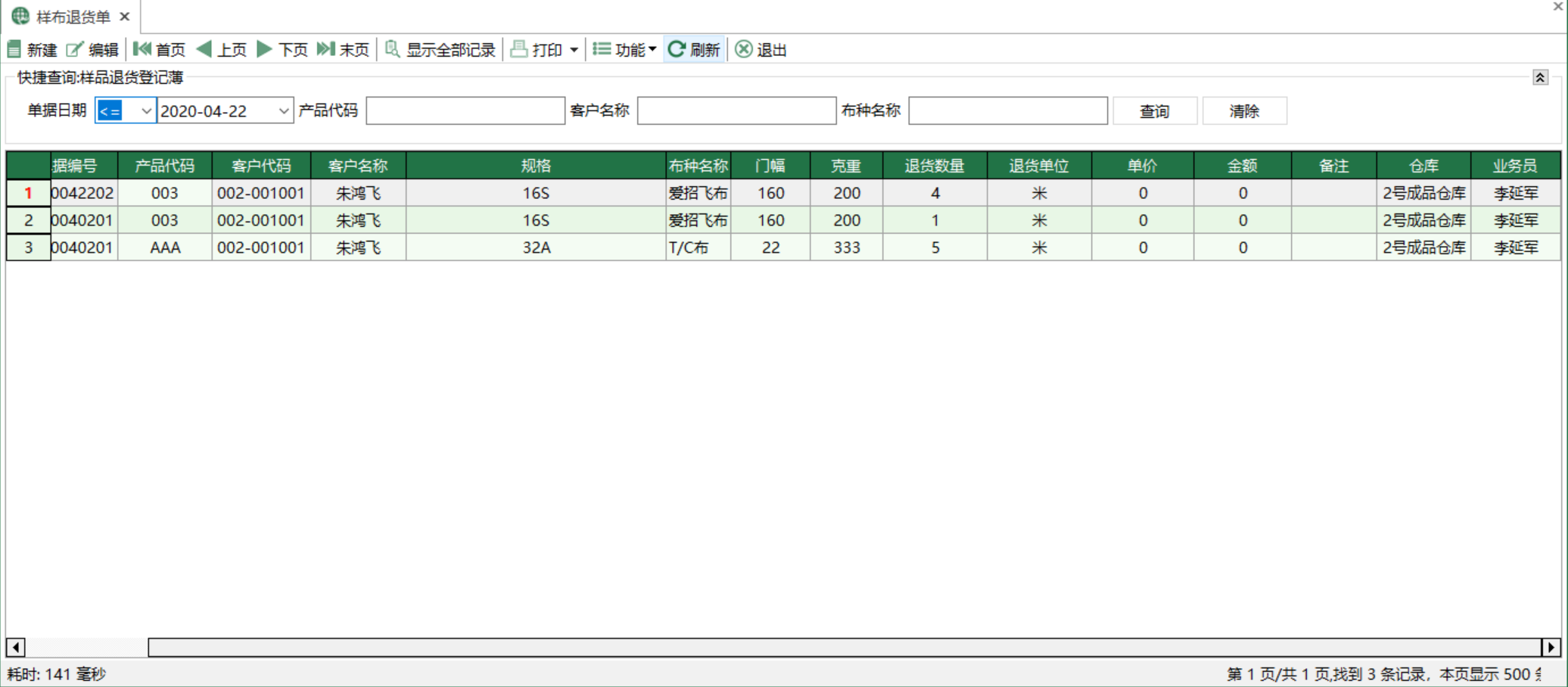
Task: Click 2号成品仓库 in row 3
Action: pos(1424,247)
